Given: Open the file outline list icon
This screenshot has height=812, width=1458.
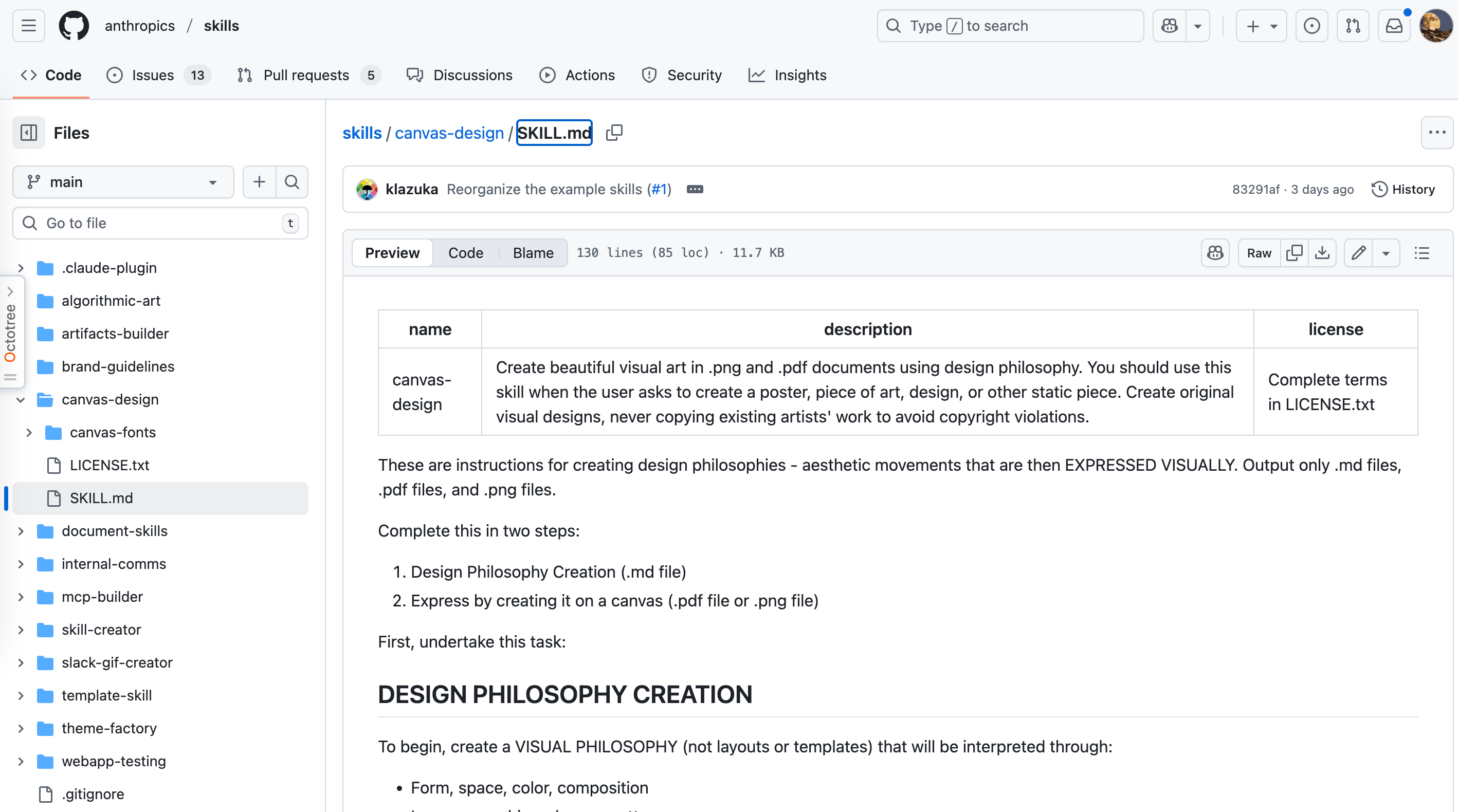Looking at the screenshot, I should [x=1422, y=253].
